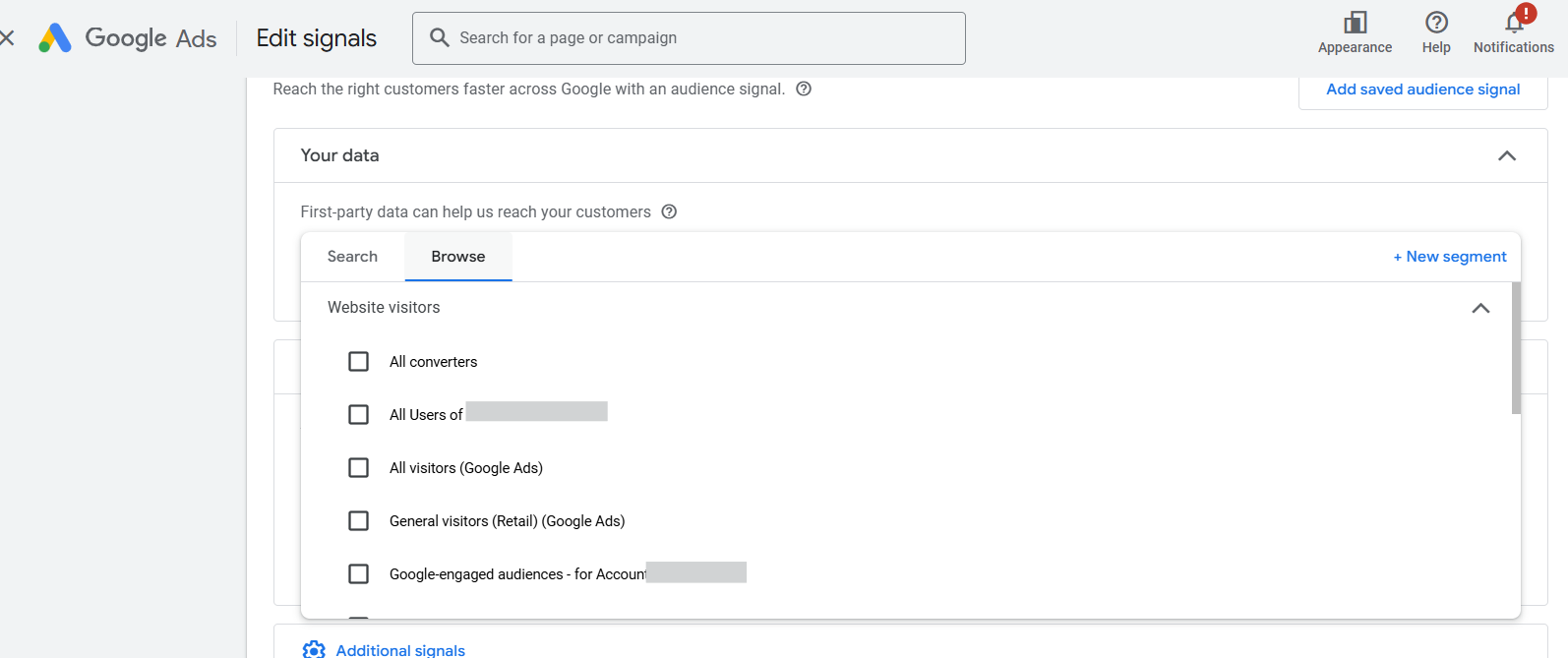1568x658 pixels.
Task: Click General visitors (Retail) (Google Ads) label
Action: (507, 521)
